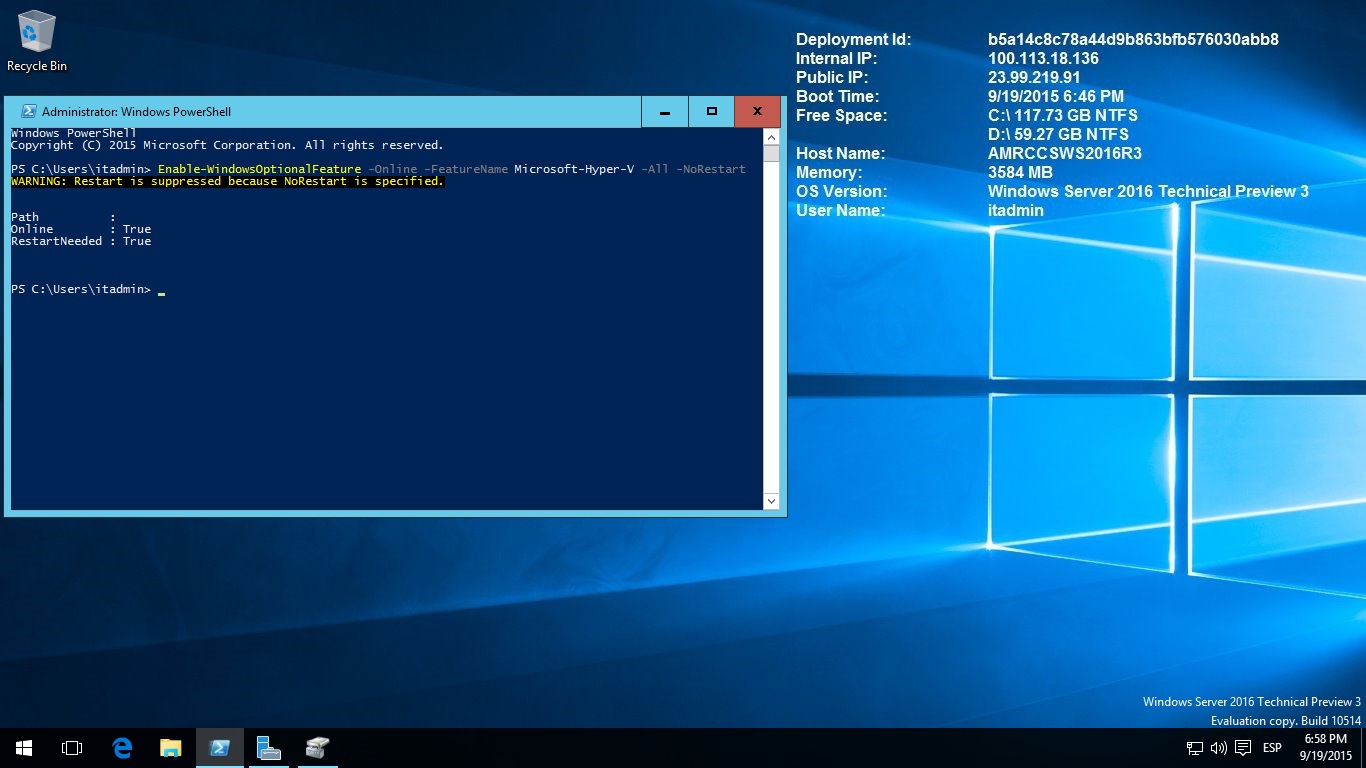Open the clock and date flyout

(x=1325, y=748)
